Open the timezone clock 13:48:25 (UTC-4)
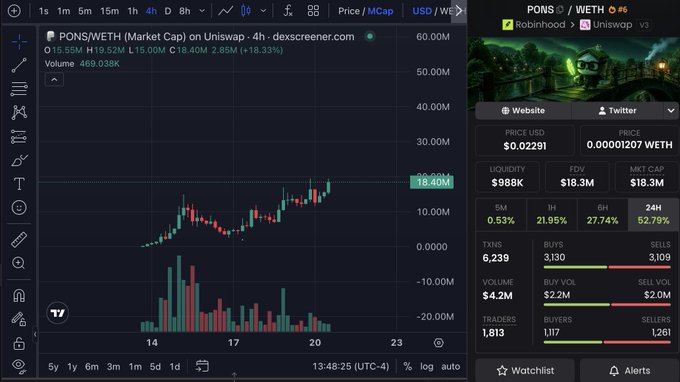 351,366
